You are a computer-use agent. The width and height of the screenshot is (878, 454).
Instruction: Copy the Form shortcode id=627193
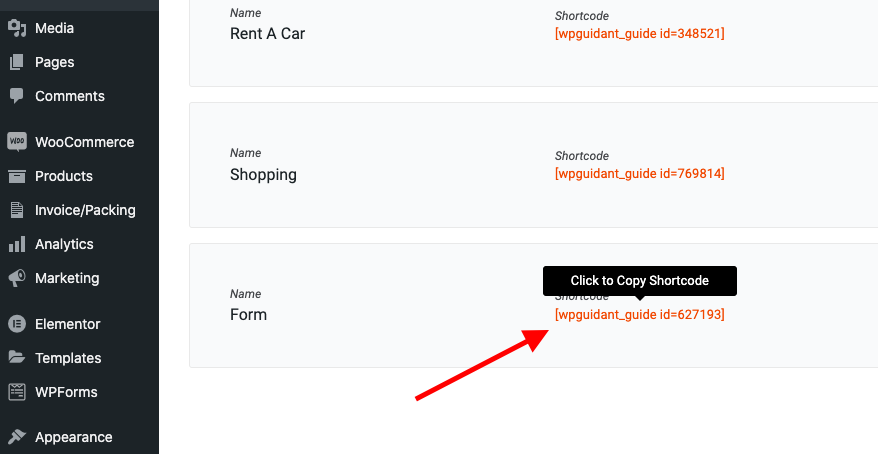pos(639,315)
